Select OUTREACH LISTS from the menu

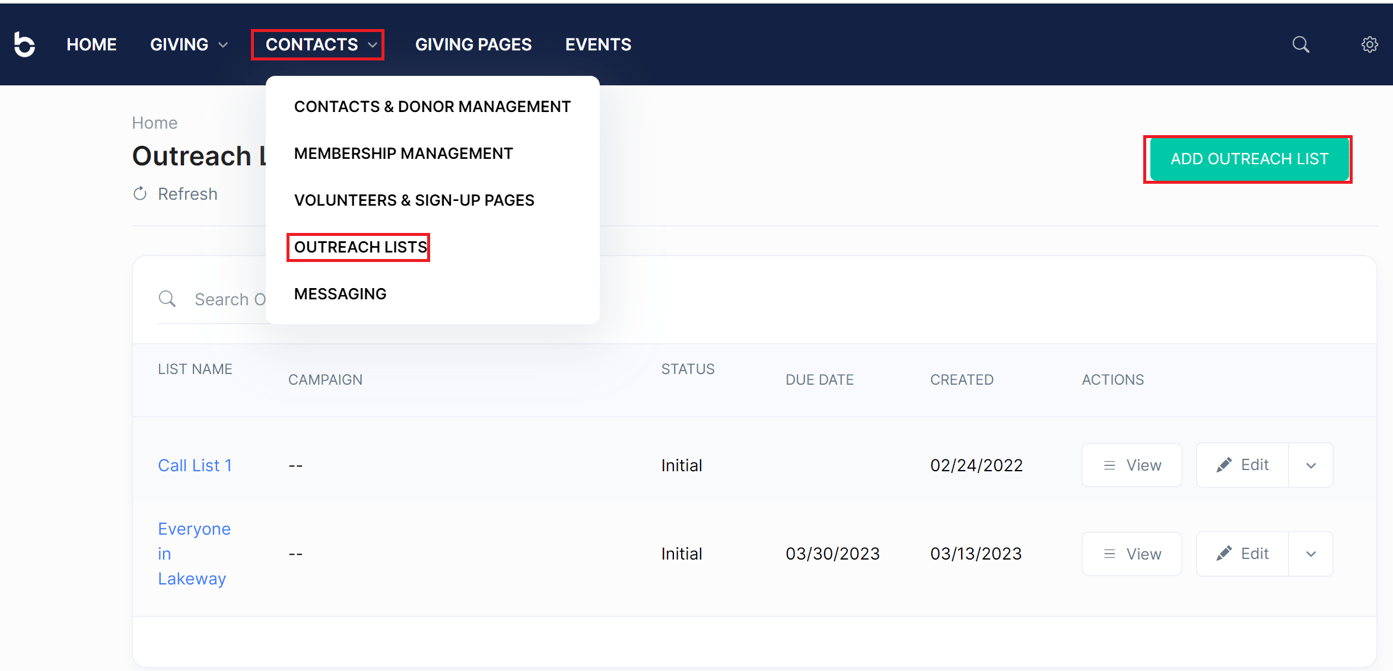(357, 247)
